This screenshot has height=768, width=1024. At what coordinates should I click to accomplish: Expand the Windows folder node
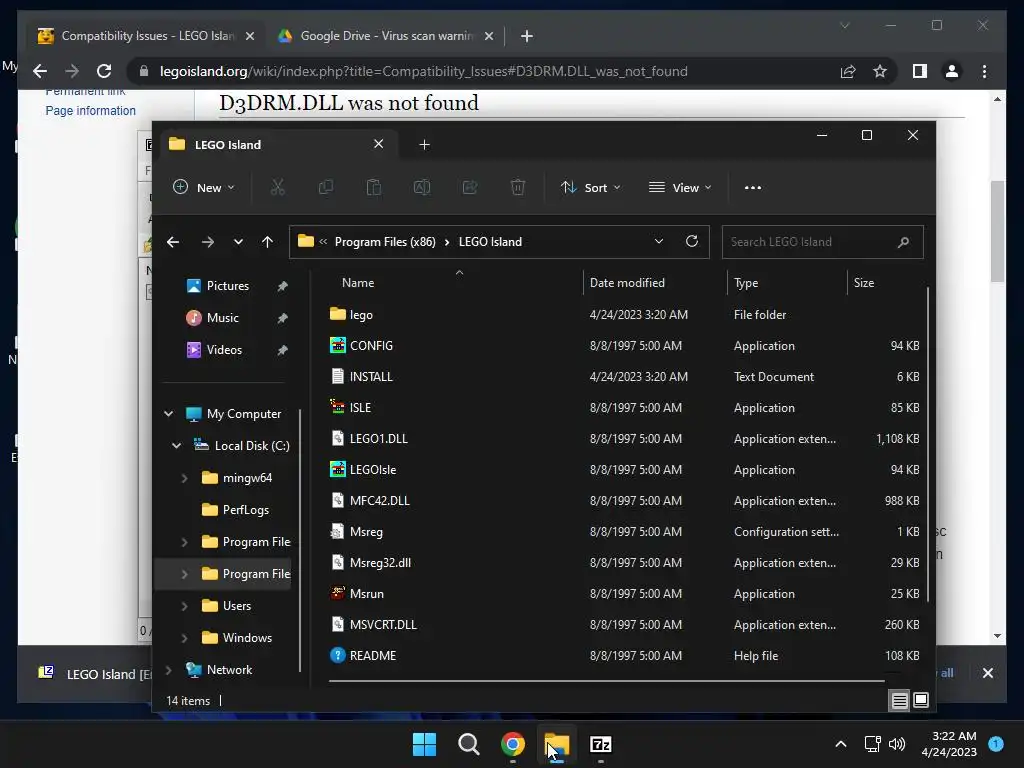pyautogui.click(x=184, y=638)
